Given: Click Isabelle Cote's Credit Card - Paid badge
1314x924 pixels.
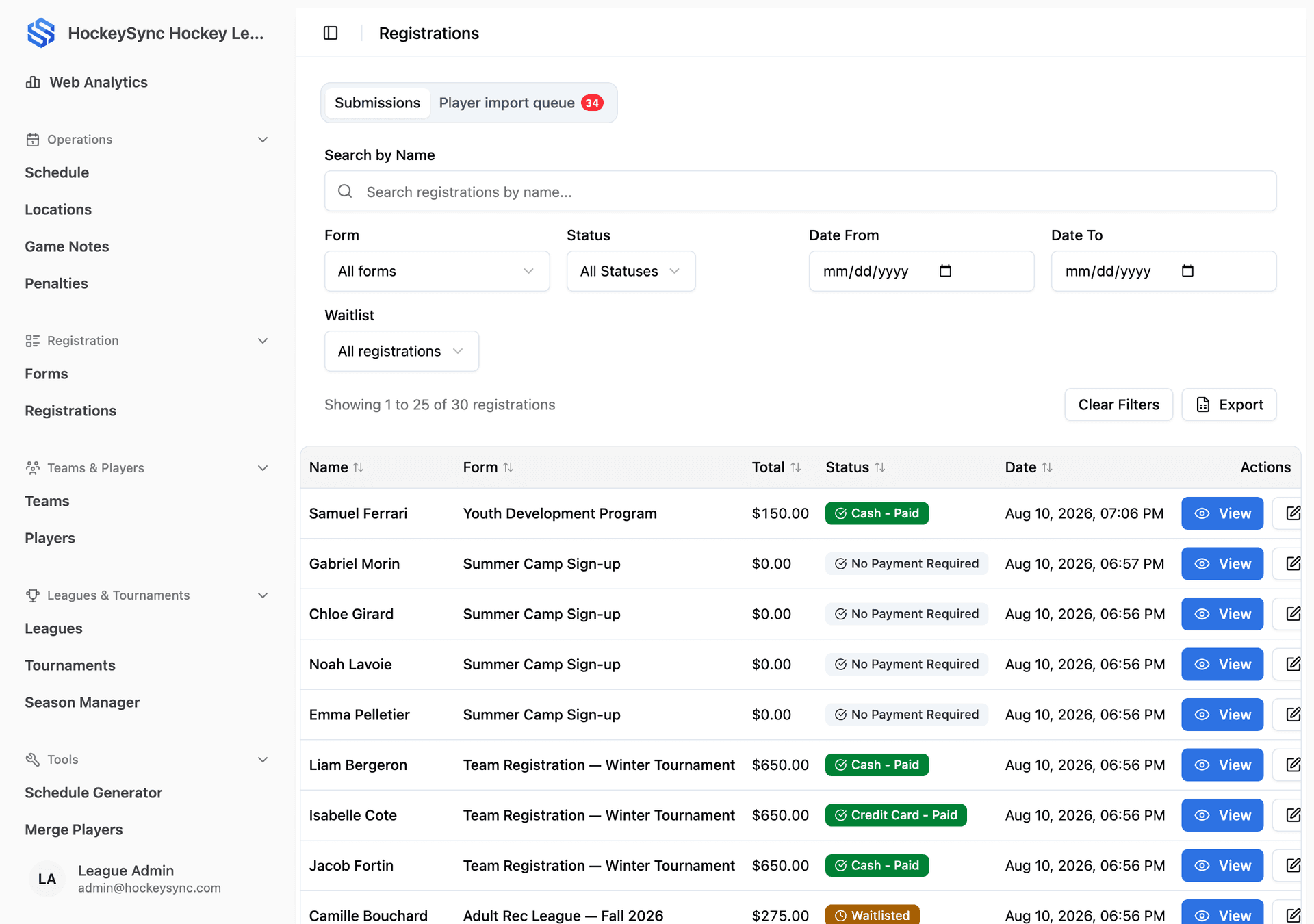Looking at the screenshot, I should tap(896, 815).
